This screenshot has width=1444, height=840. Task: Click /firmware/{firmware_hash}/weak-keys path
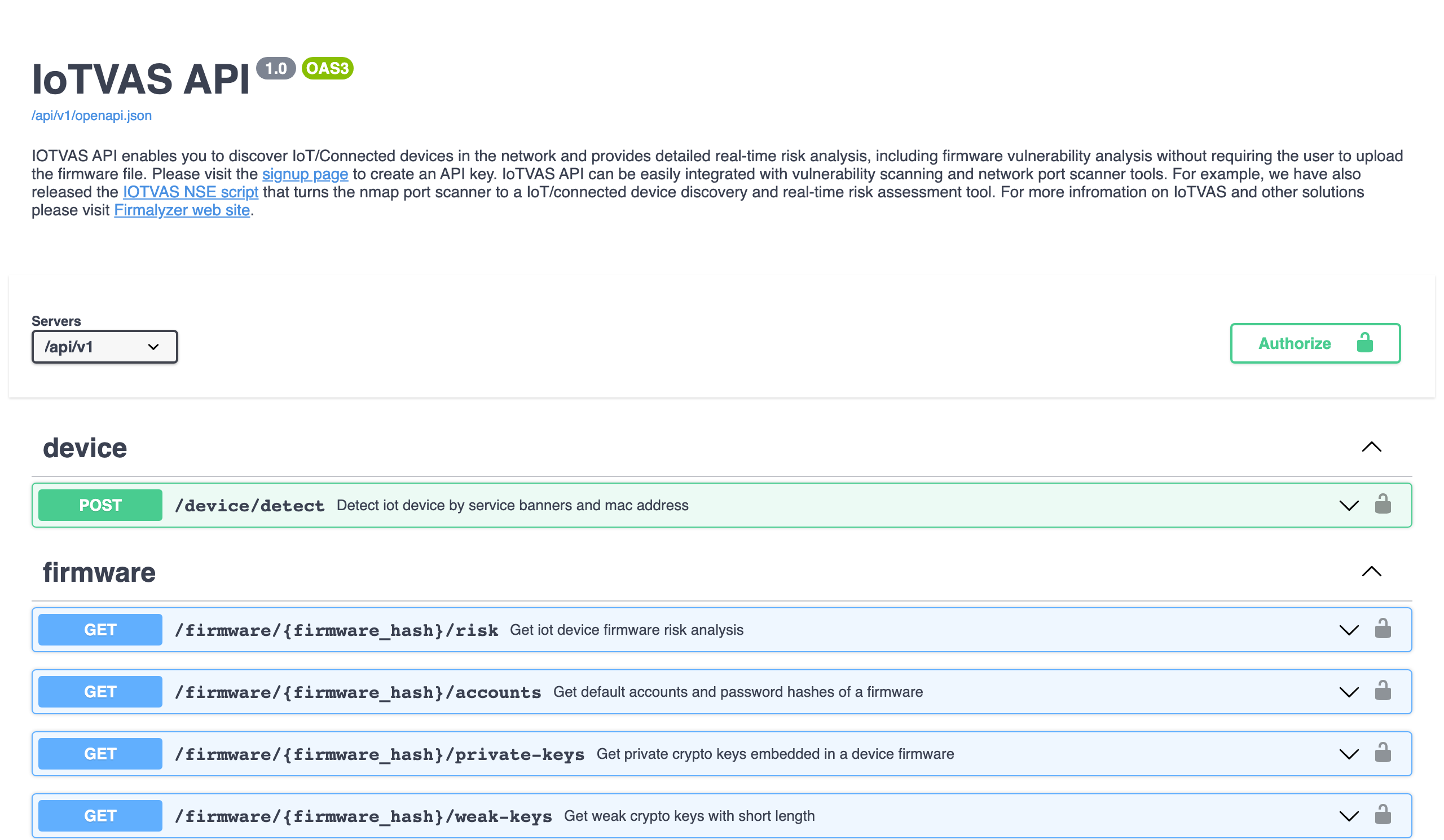click(x=363, y=816)
